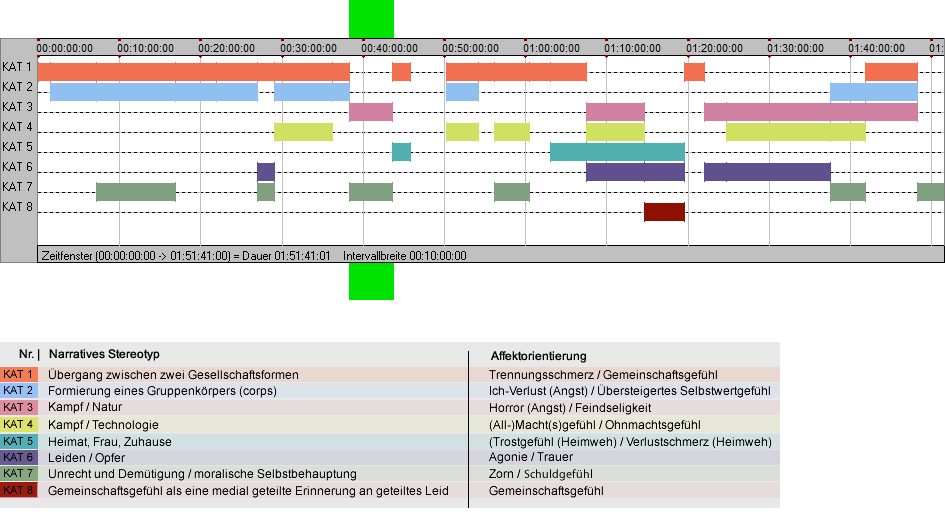Select the dark red KAT 8 timeline segment

tap(664, 212)
